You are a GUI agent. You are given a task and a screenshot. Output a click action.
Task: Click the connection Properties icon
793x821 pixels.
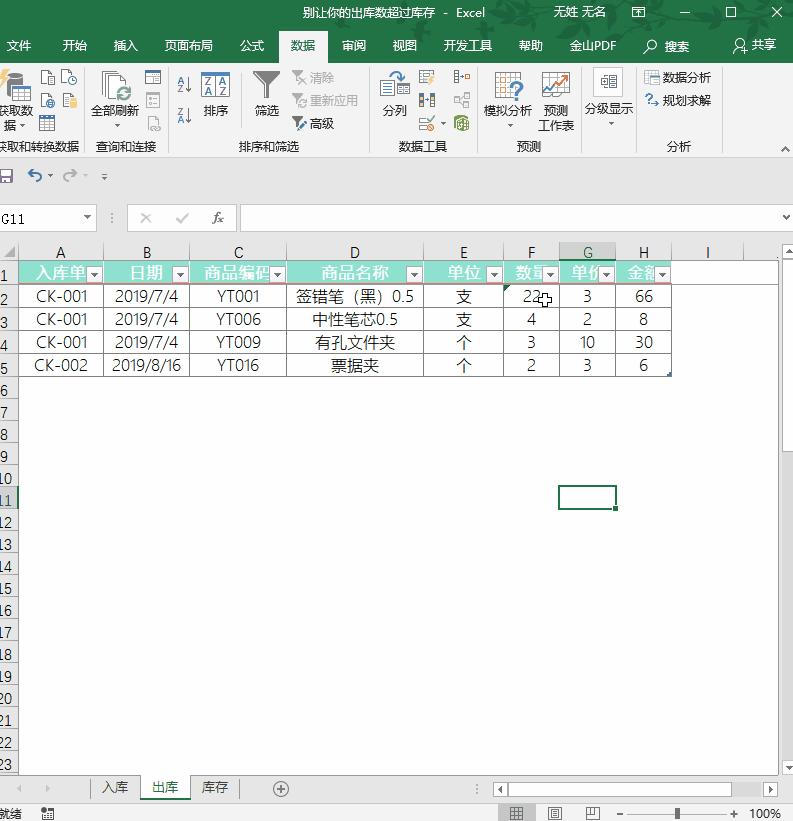coord(153,100)
